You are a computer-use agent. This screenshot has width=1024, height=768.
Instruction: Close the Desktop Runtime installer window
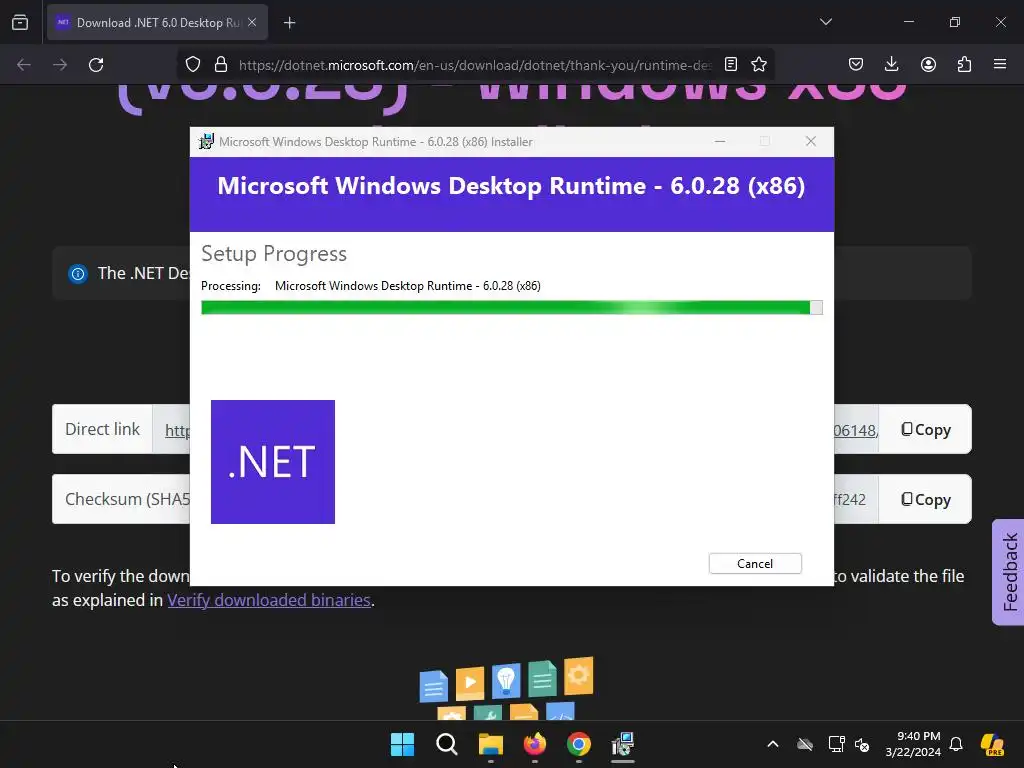point(810,142)
